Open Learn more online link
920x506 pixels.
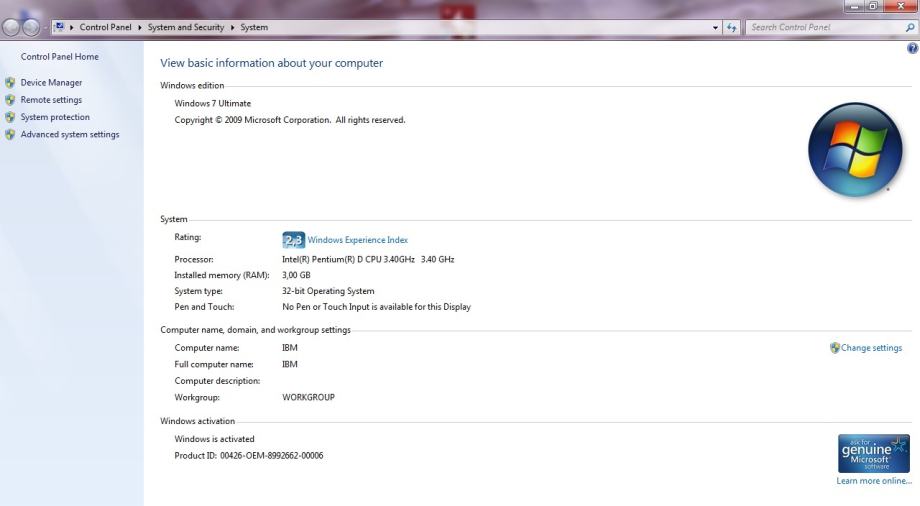874,481
